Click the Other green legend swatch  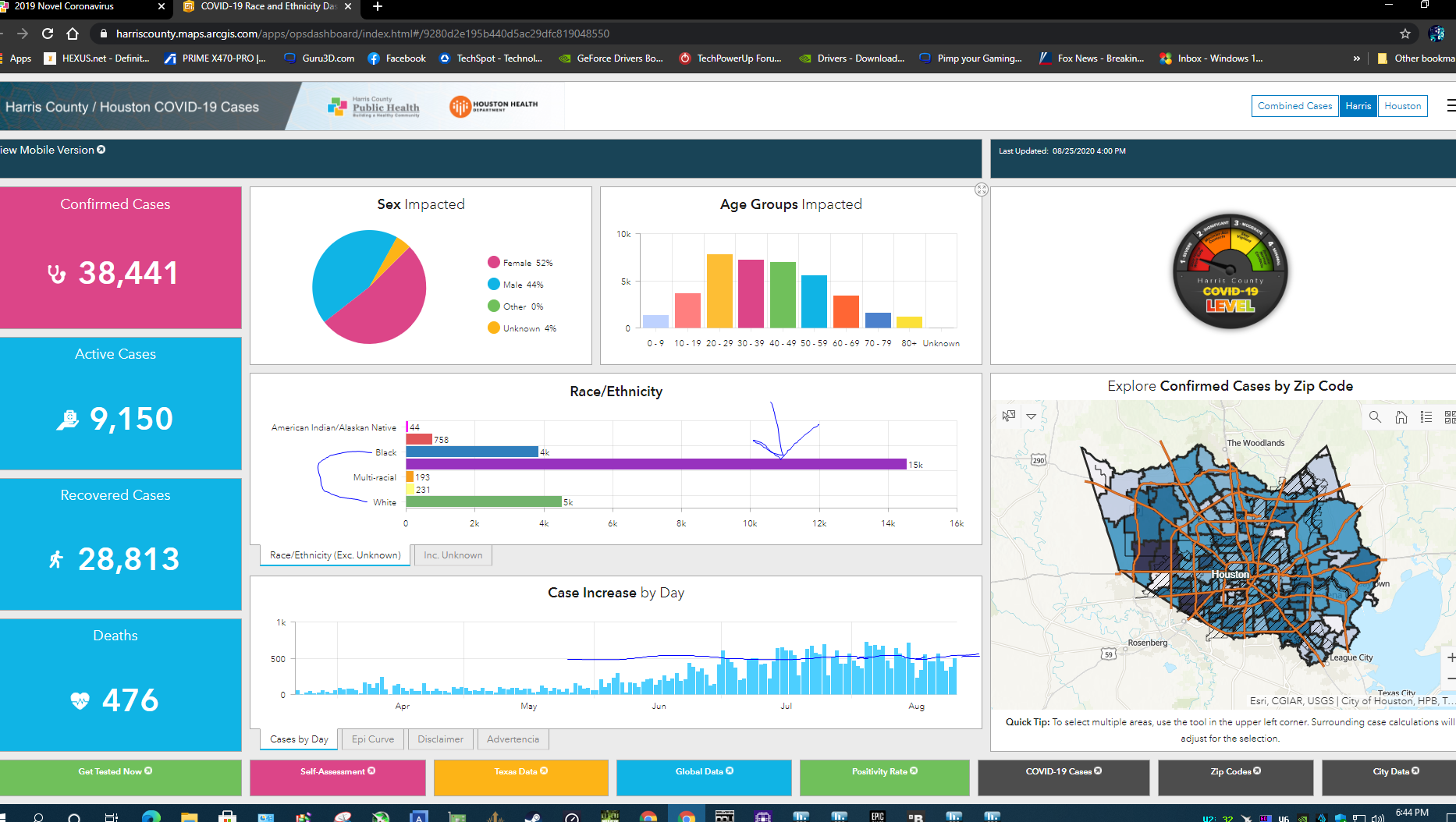pyautogui.click(x=493, y=306)
